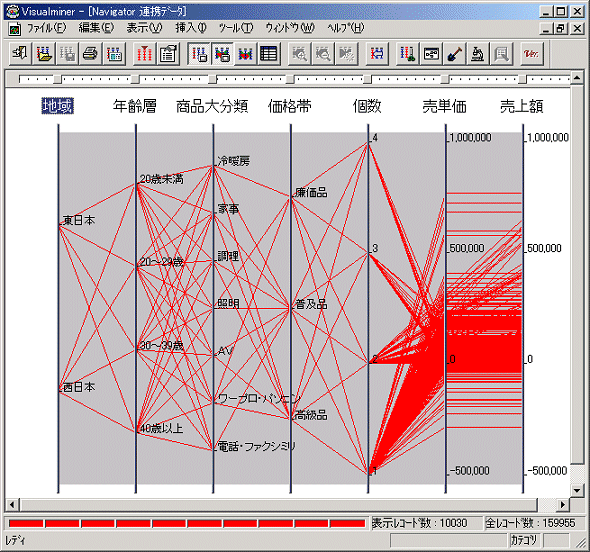Click the 西日本 category label

(x=79, y=387)
